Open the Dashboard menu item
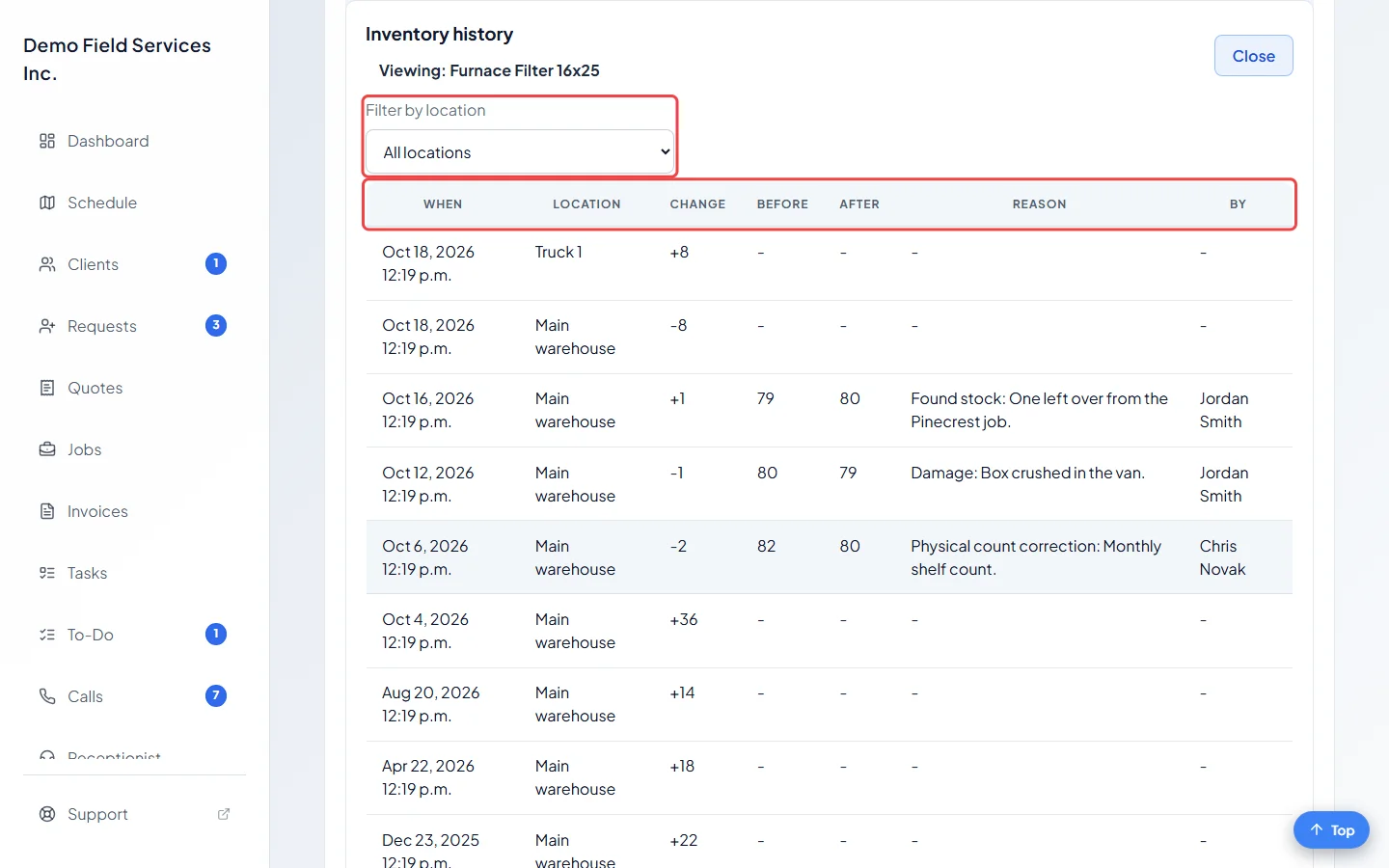1389x868 pixels. click(x=135, y=141)
